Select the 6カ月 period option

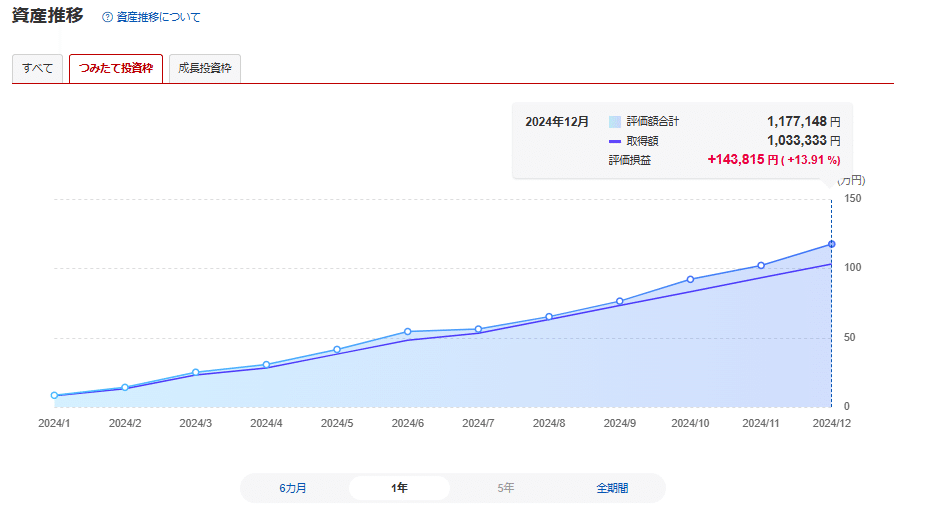coord(293,488)
